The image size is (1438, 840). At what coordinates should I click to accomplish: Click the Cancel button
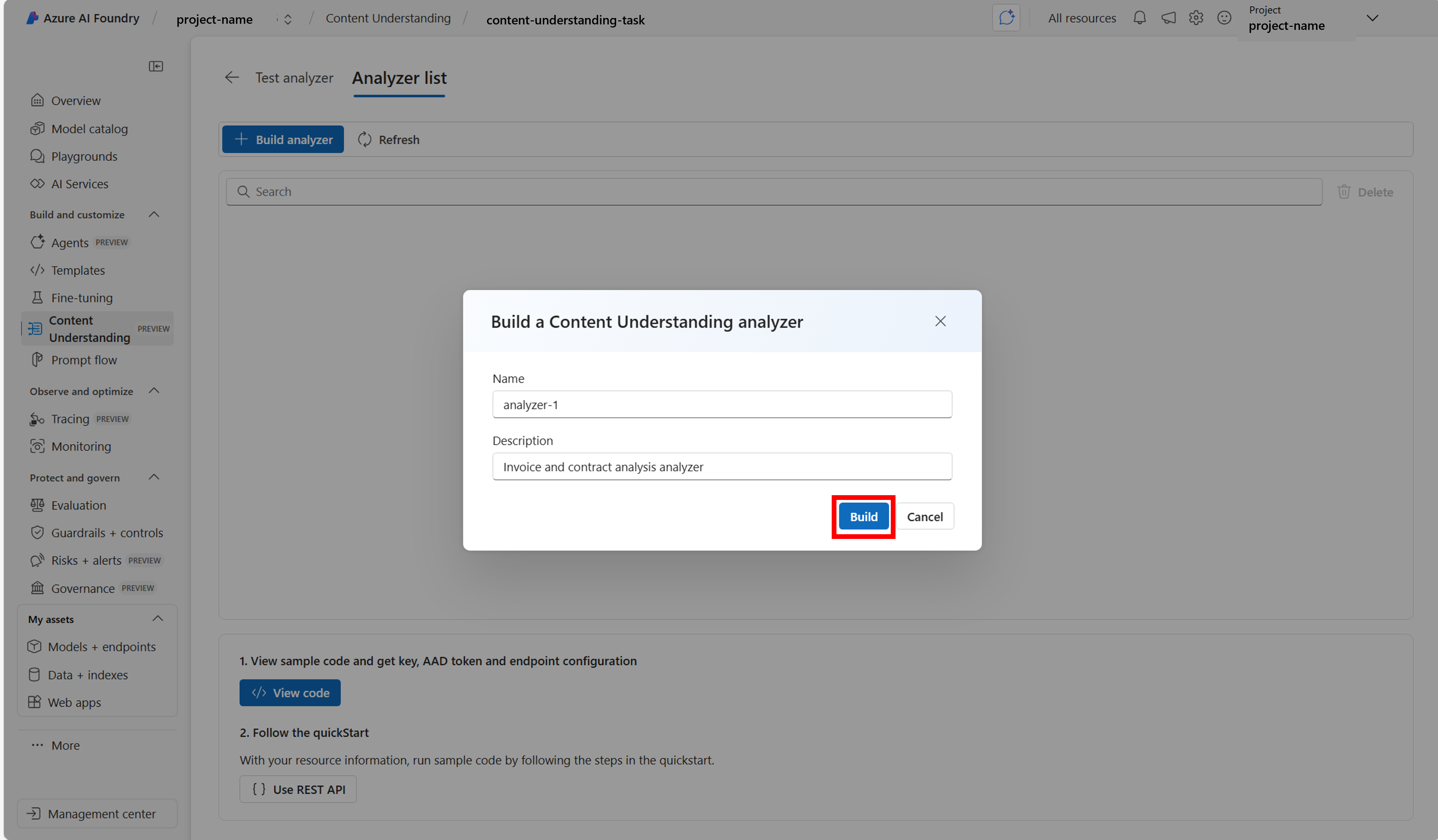(924, 517)
